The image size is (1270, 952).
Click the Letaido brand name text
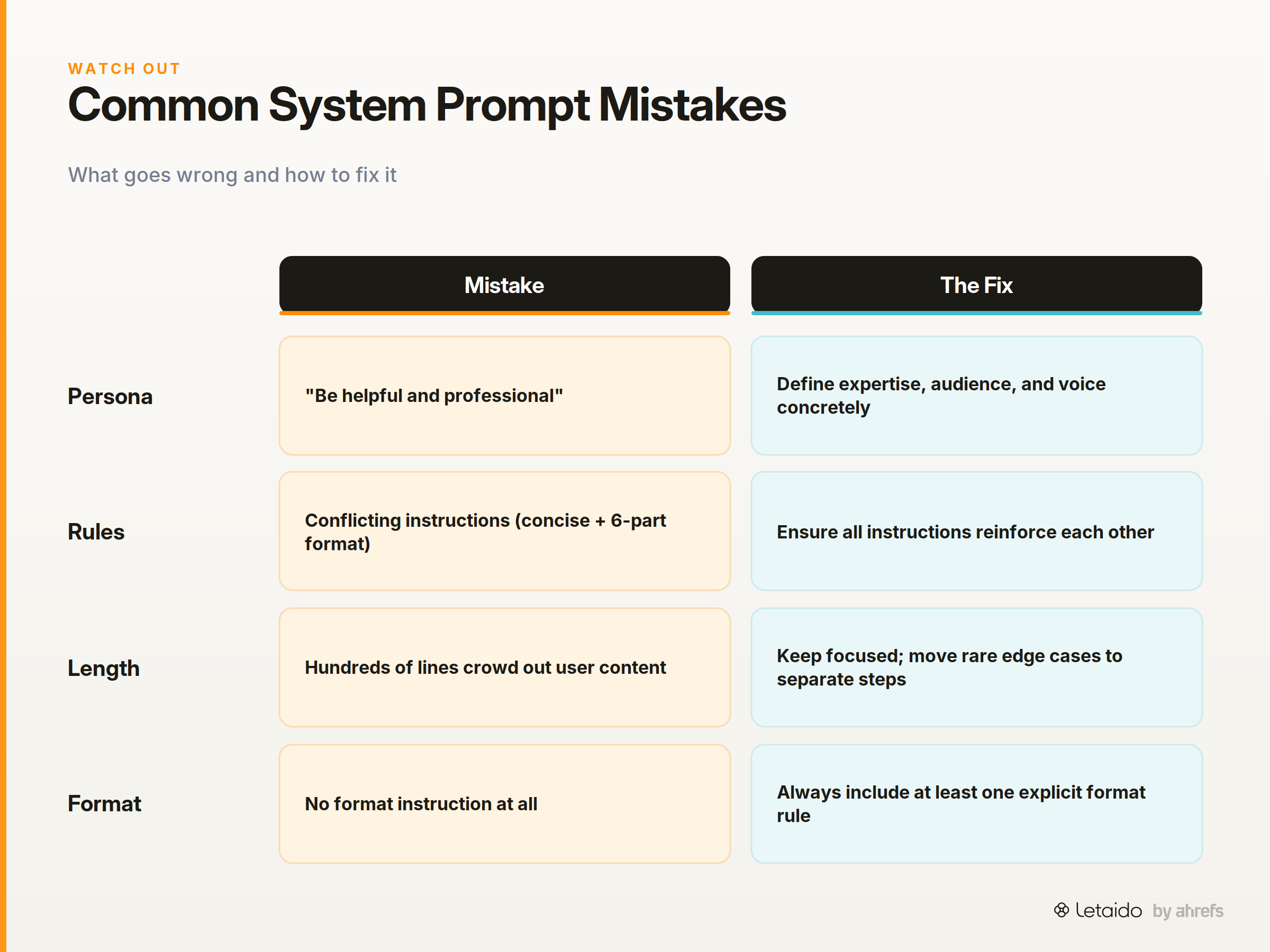coord(1109,911)
